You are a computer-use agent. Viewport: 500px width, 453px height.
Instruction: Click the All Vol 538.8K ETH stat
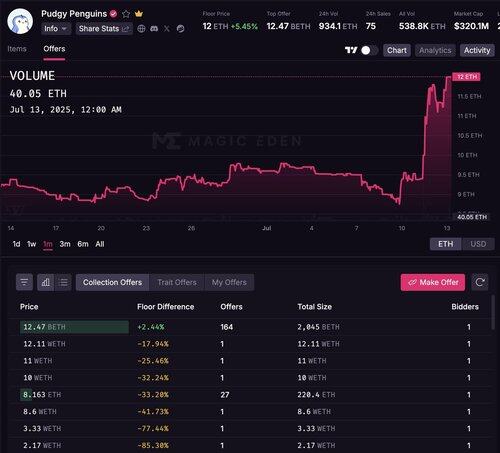[x=422, y=21]
